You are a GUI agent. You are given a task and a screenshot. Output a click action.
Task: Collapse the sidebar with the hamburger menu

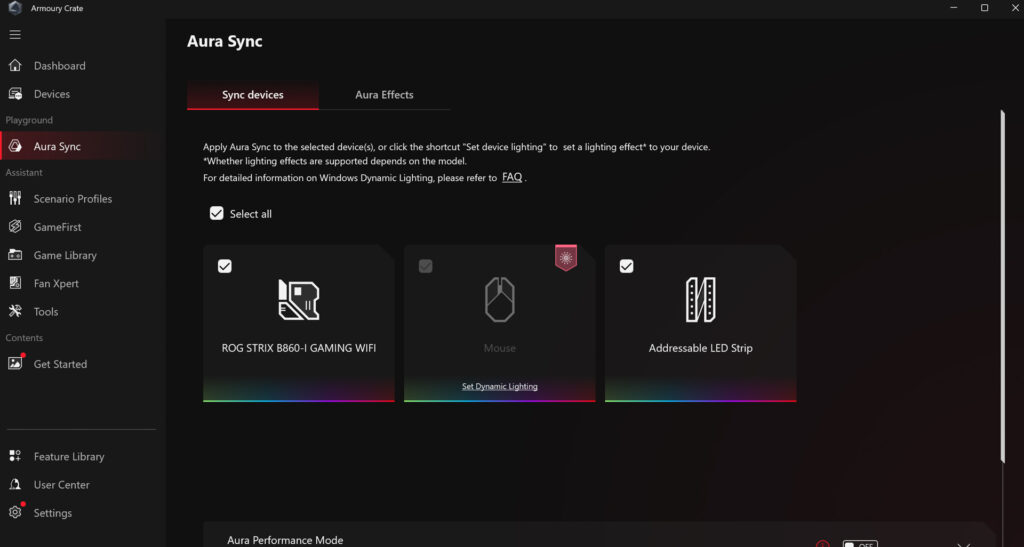click(15, 35)
